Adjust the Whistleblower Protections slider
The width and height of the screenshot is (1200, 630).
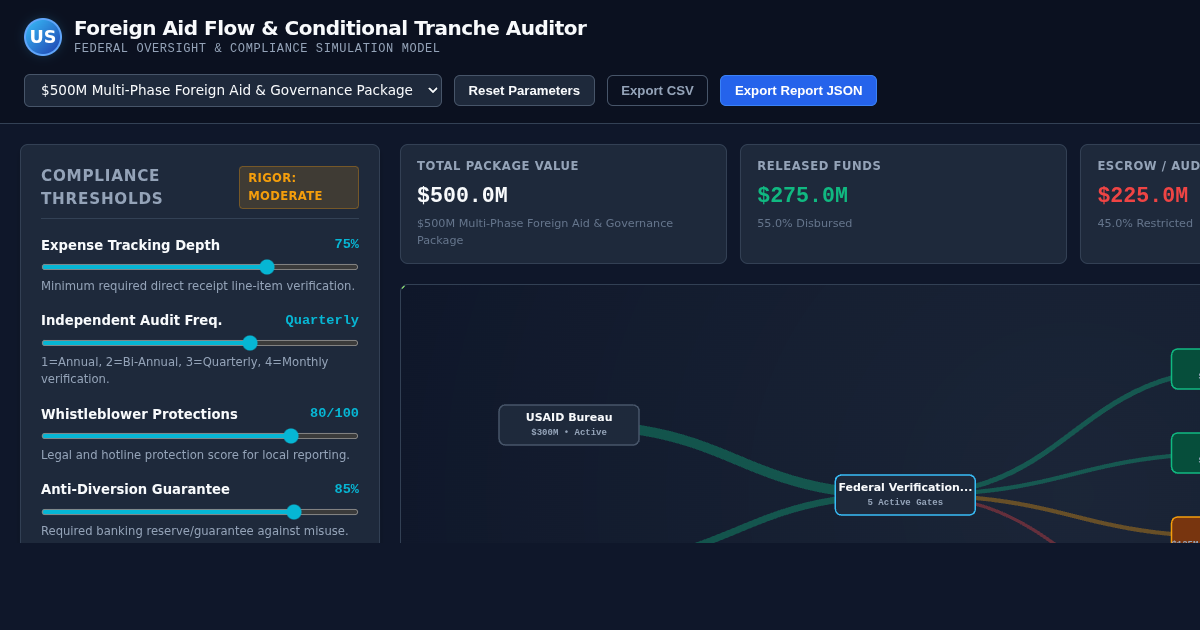[200, 436]
